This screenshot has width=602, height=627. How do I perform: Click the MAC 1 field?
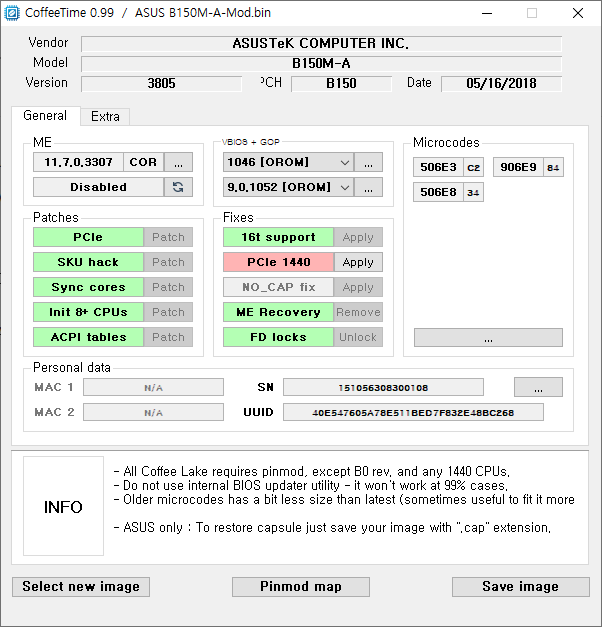click(x=153, y=387)
